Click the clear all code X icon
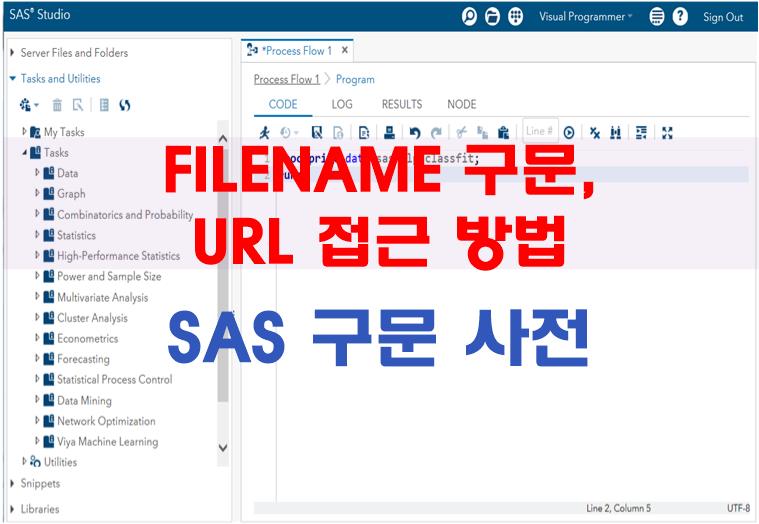Viewport: 759px width, 524px height. click(x=595, y=132)
